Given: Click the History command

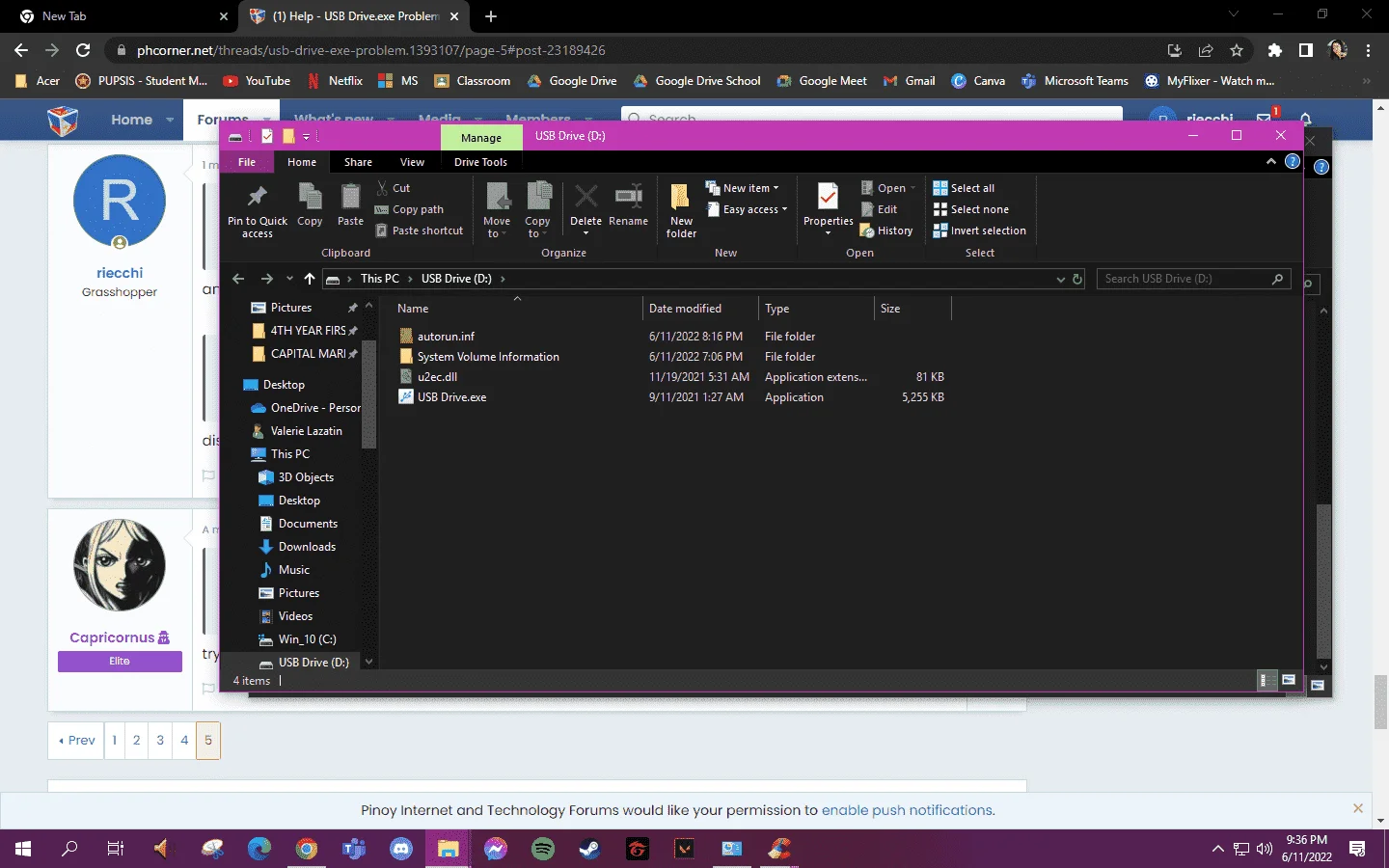Looking at the screenshot, I should click(x=886, y=231).
